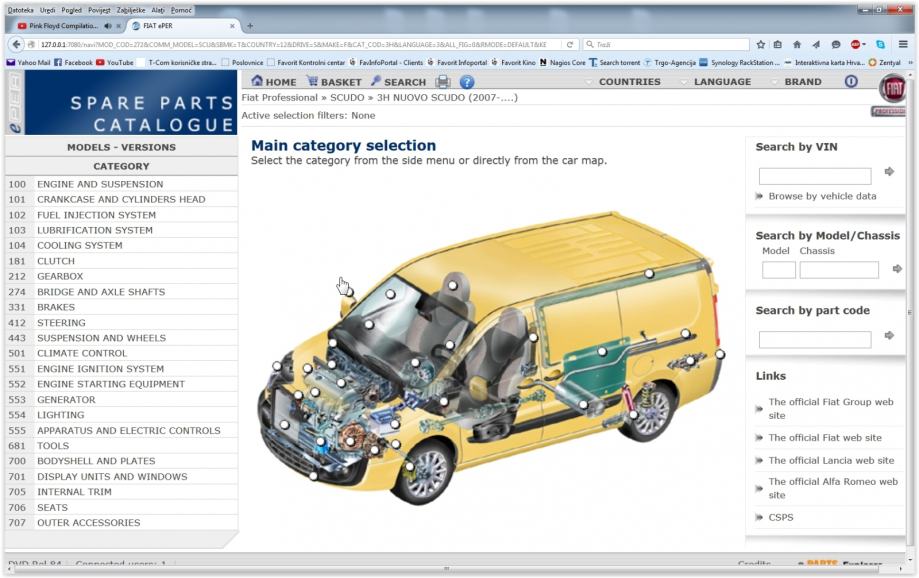Open the blue help question mark icon
Viewport: 919px width, 578px height.
pos(467,82)
